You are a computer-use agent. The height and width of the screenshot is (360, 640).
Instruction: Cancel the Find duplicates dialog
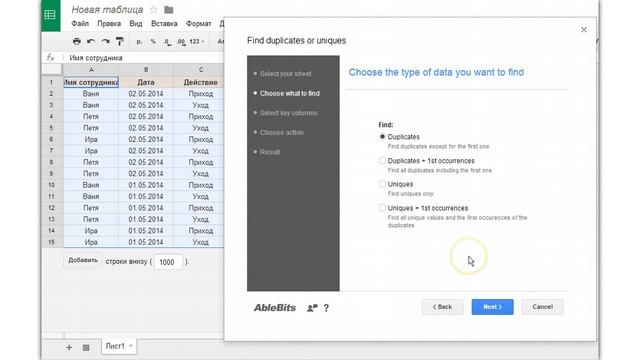coord(542,307)
